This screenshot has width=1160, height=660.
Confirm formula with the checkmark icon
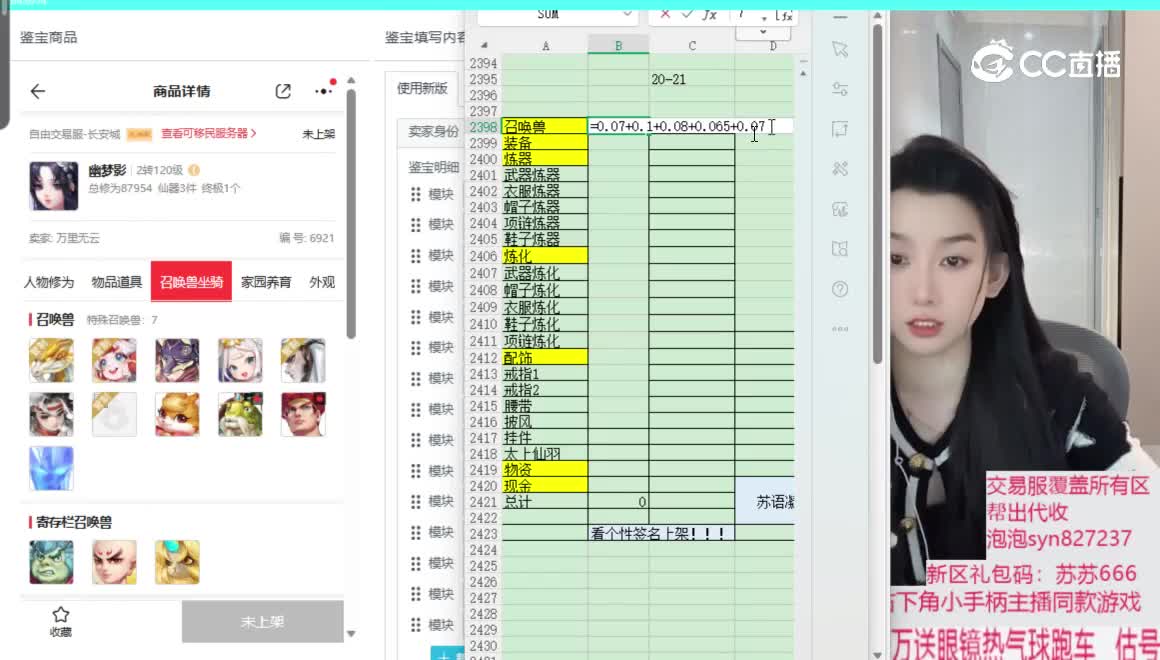pos(687,14)
